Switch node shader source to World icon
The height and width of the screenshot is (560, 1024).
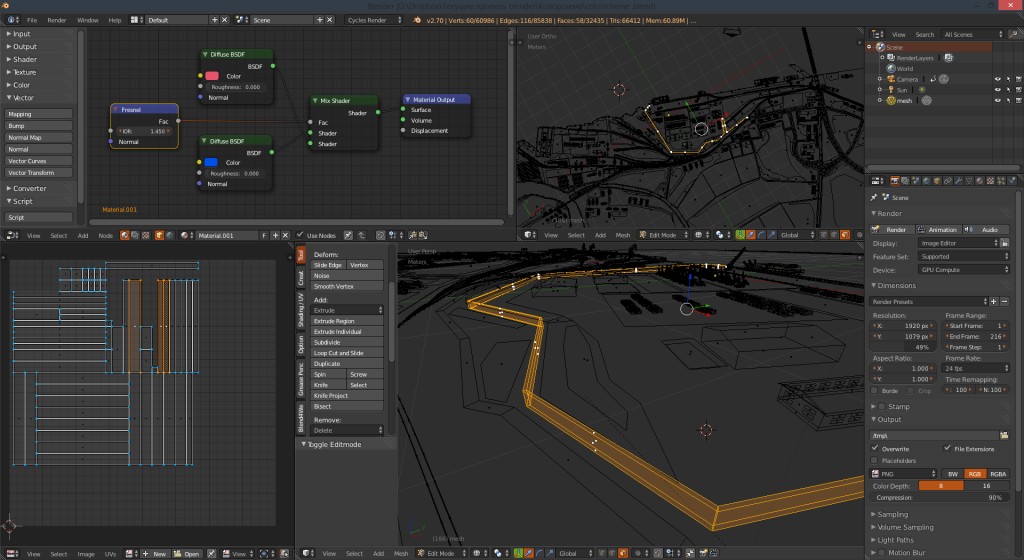tap(170, 235)
